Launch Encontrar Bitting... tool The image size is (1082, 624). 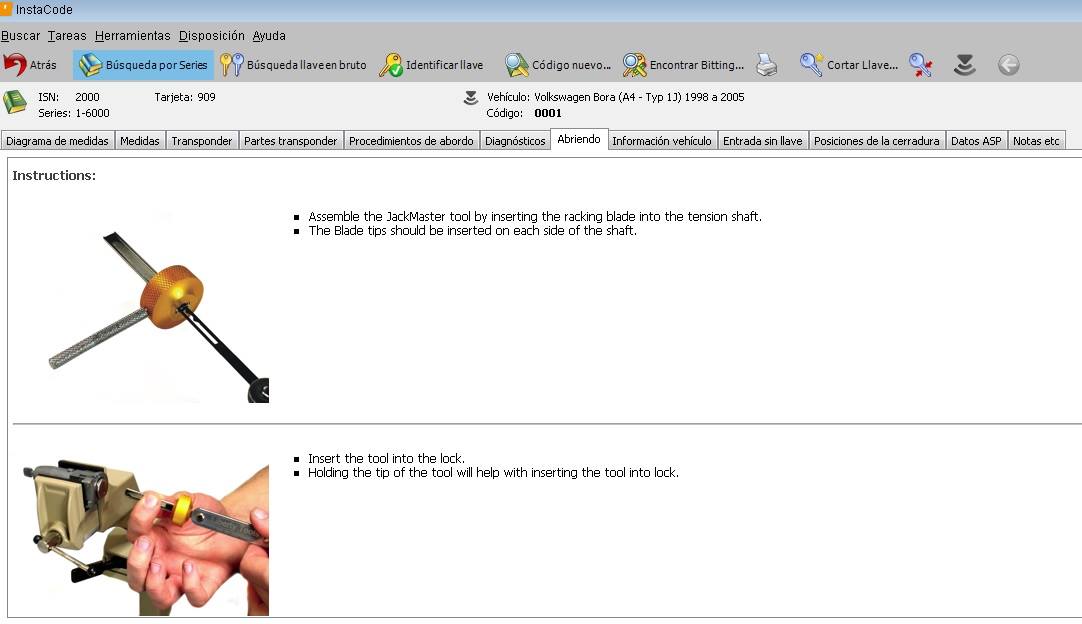click(683, 65)
